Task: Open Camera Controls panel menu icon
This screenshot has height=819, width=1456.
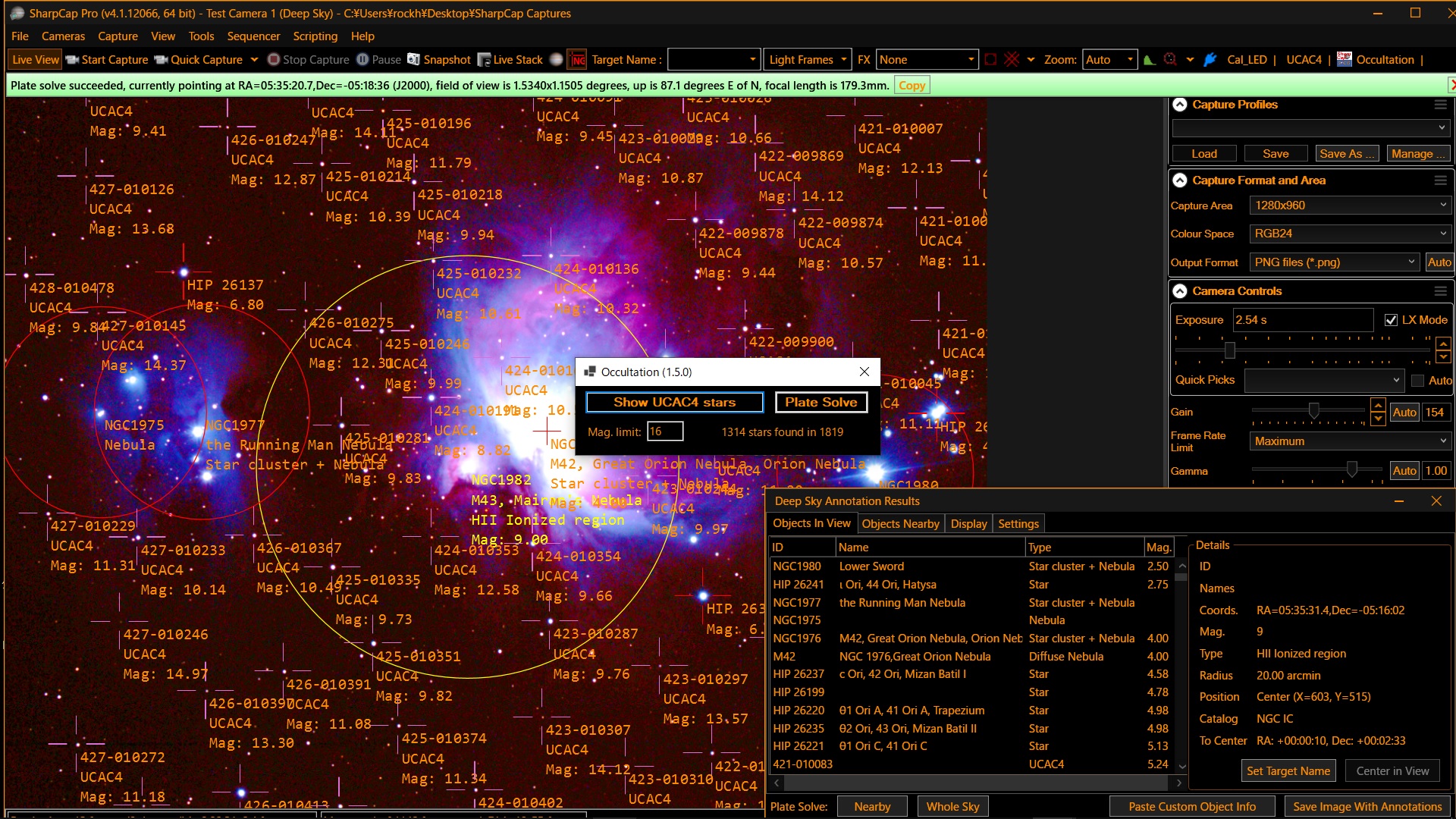Action: tap(1441, 291)
